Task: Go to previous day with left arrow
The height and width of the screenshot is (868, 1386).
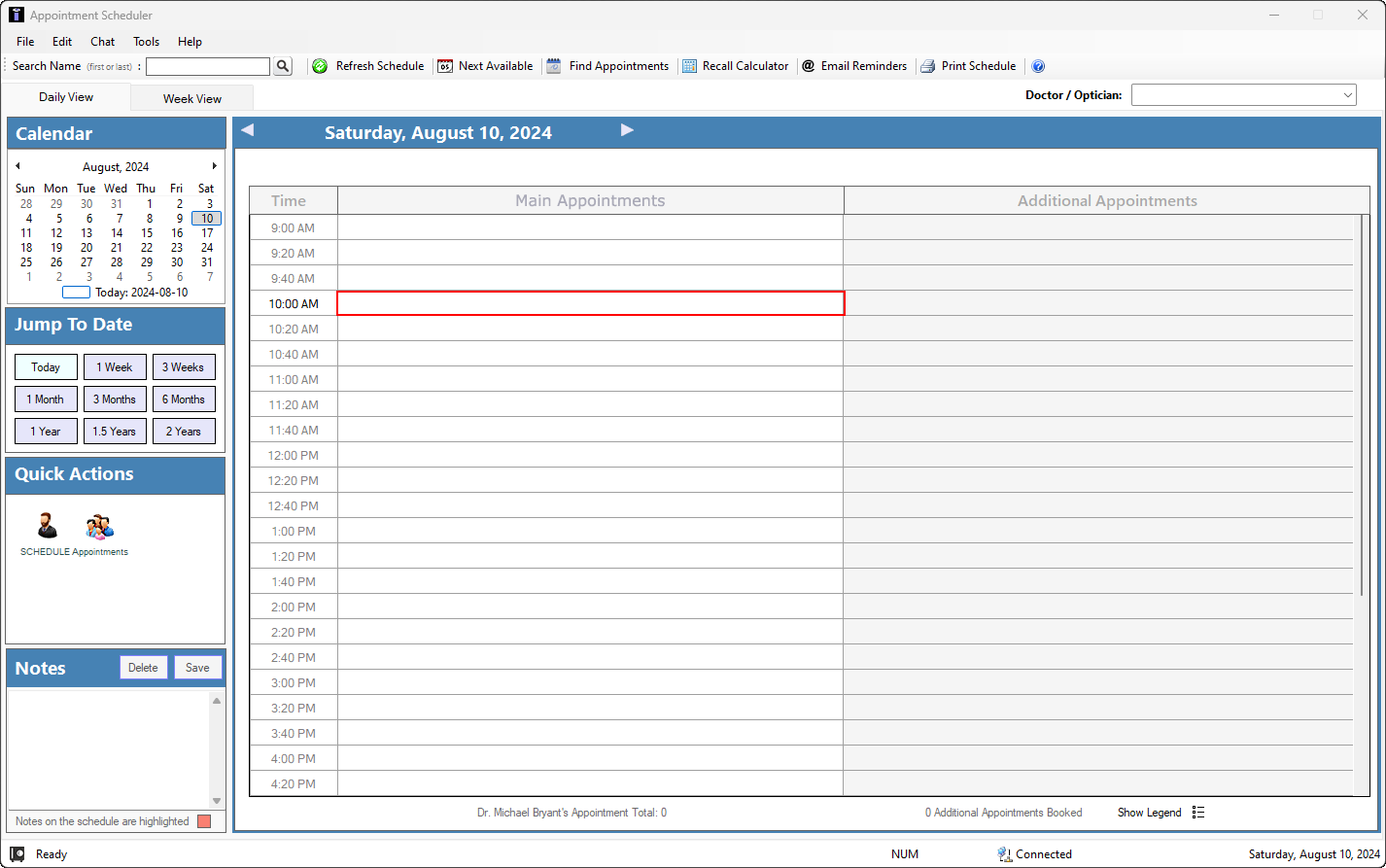Action: coord(247,130)
